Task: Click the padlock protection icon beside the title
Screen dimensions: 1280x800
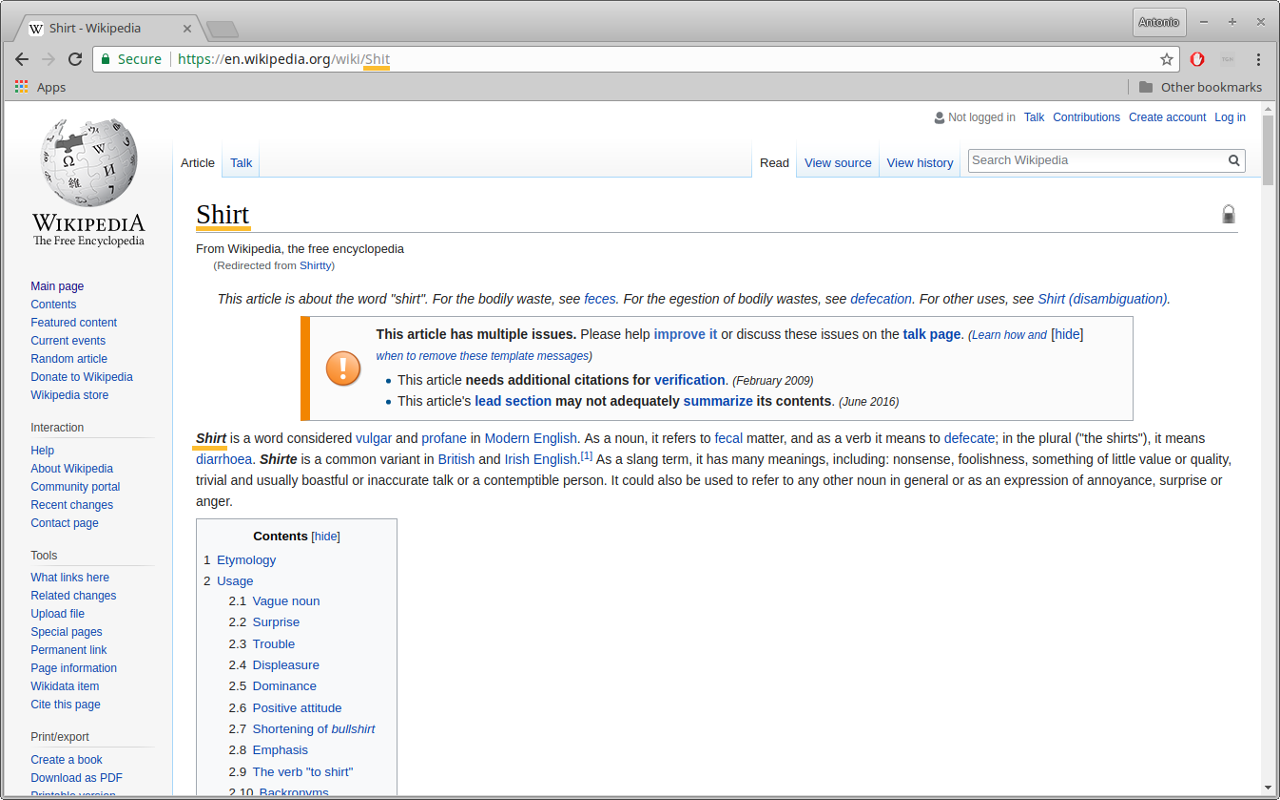Action: (1229, 214)
